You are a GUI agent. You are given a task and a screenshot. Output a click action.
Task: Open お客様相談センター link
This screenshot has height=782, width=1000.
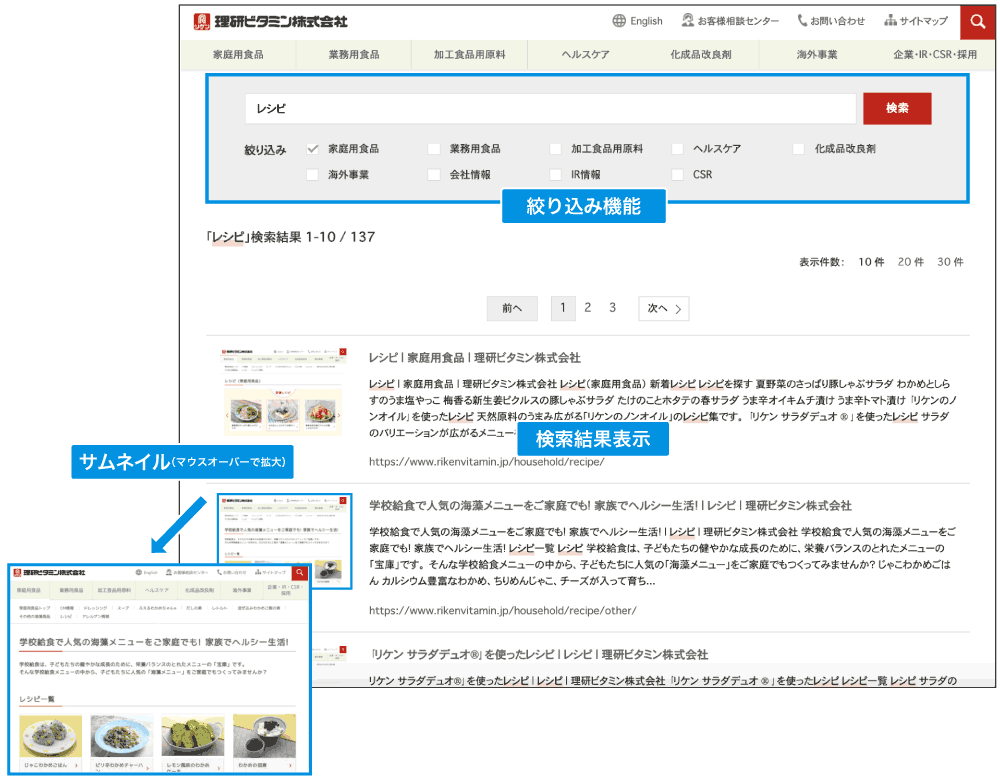(730, 21)
